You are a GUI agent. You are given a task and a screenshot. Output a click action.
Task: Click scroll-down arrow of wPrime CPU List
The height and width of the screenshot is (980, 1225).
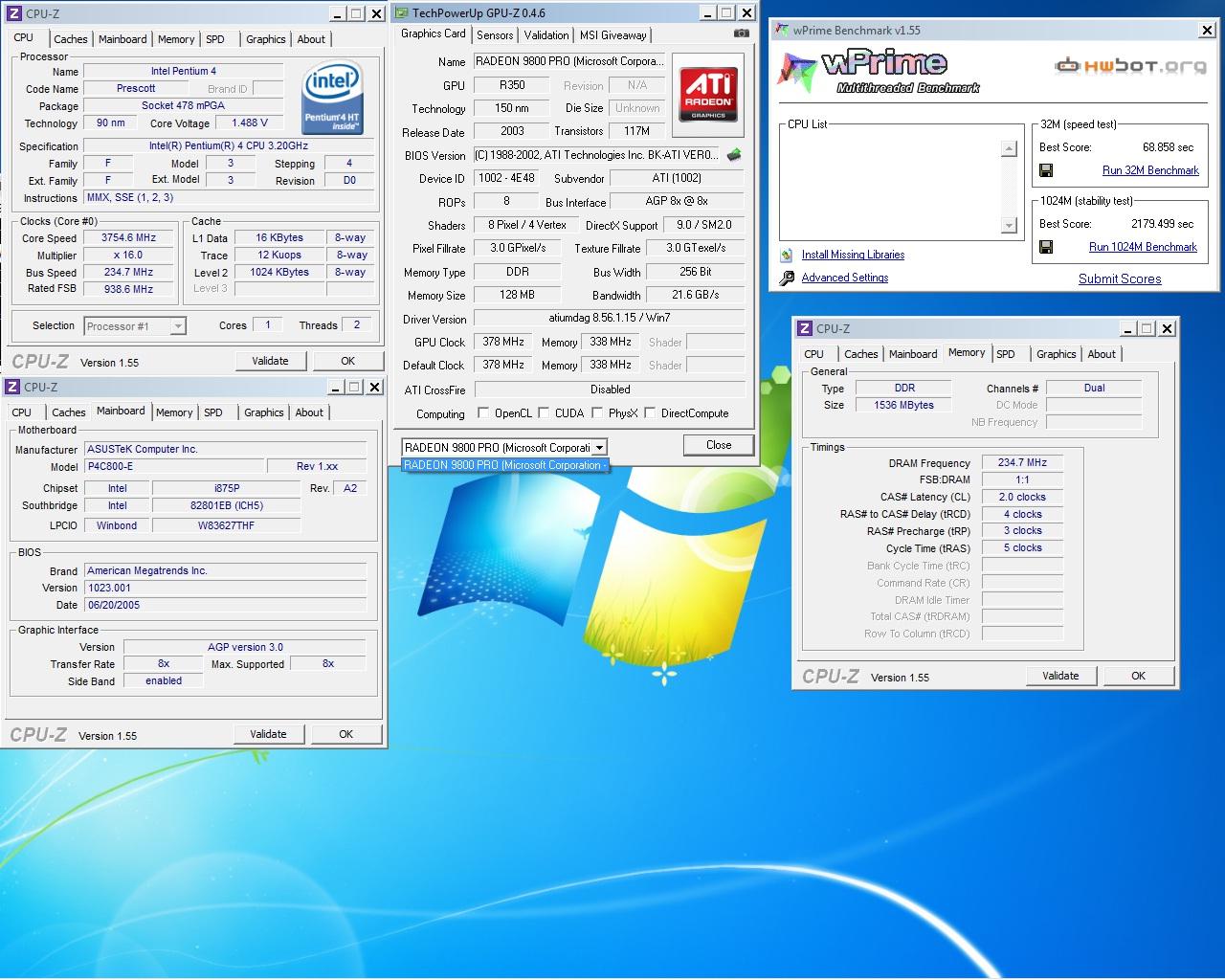(x=1009, y=225)
